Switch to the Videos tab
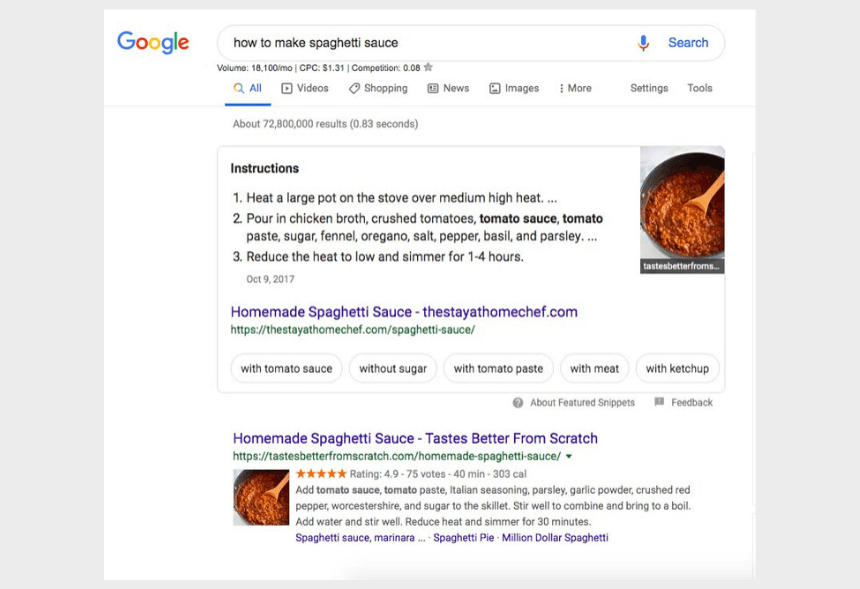 click(x=305, y=88)
